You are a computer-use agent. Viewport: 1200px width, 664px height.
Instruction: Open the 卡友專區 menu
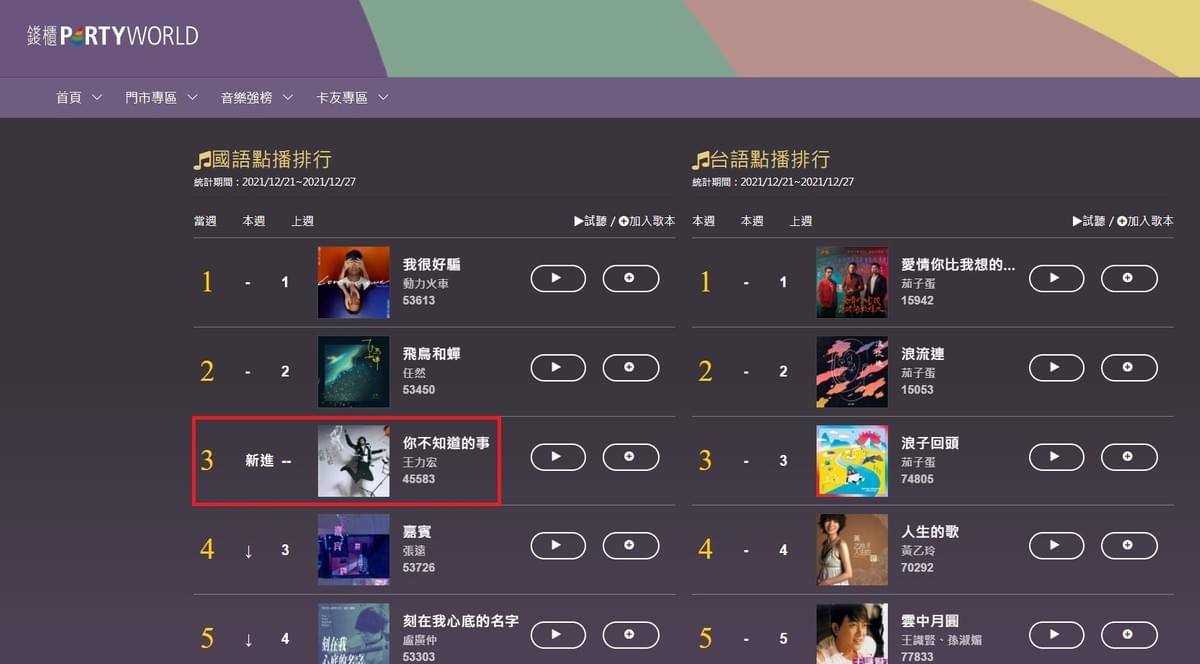[x=352, y=98]
